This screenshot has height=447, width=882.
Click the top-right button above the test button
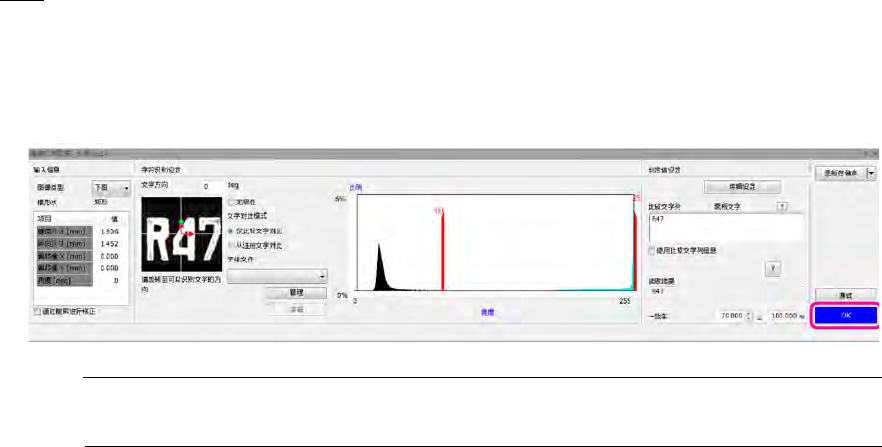(841, 174)
